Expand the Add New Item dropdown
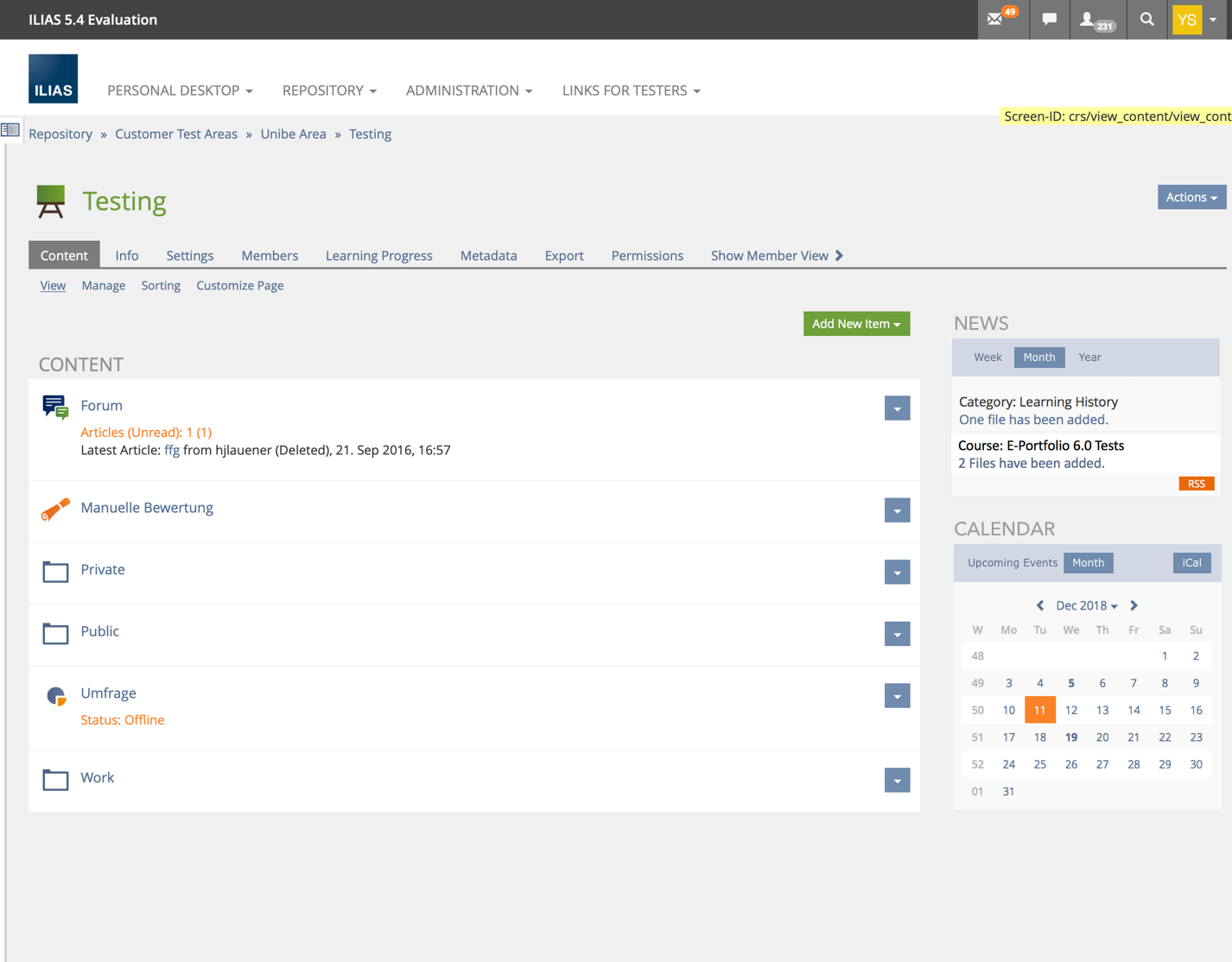 point(856,324)
